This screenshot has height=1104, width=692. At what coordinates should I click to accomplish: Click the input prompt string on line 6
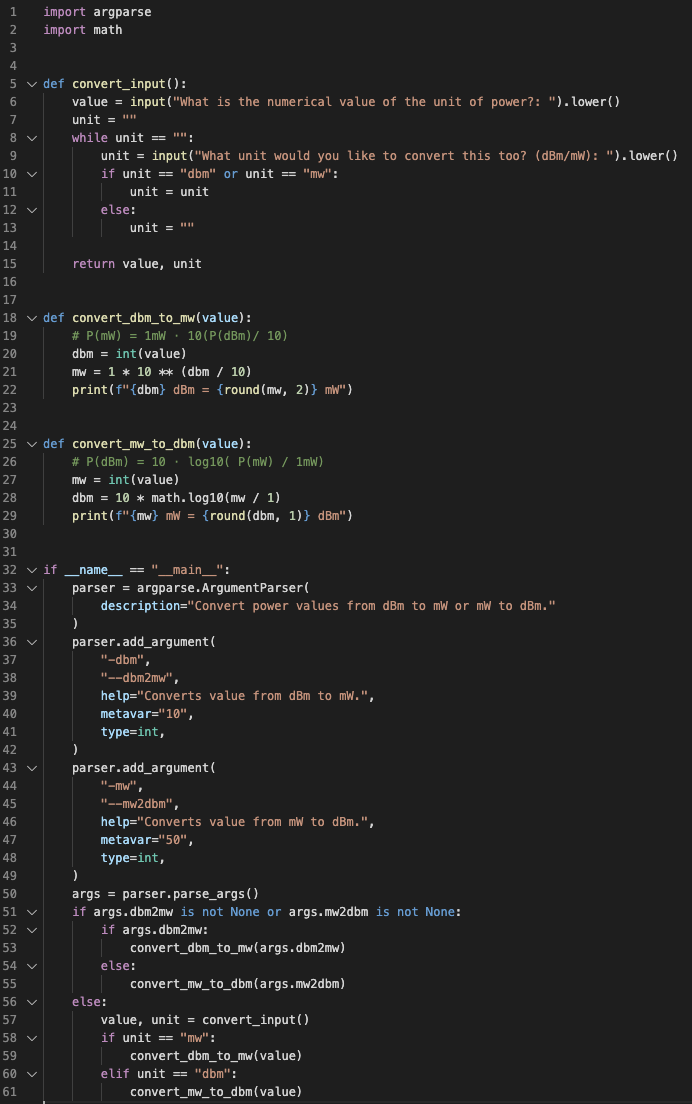click(364, 102)
